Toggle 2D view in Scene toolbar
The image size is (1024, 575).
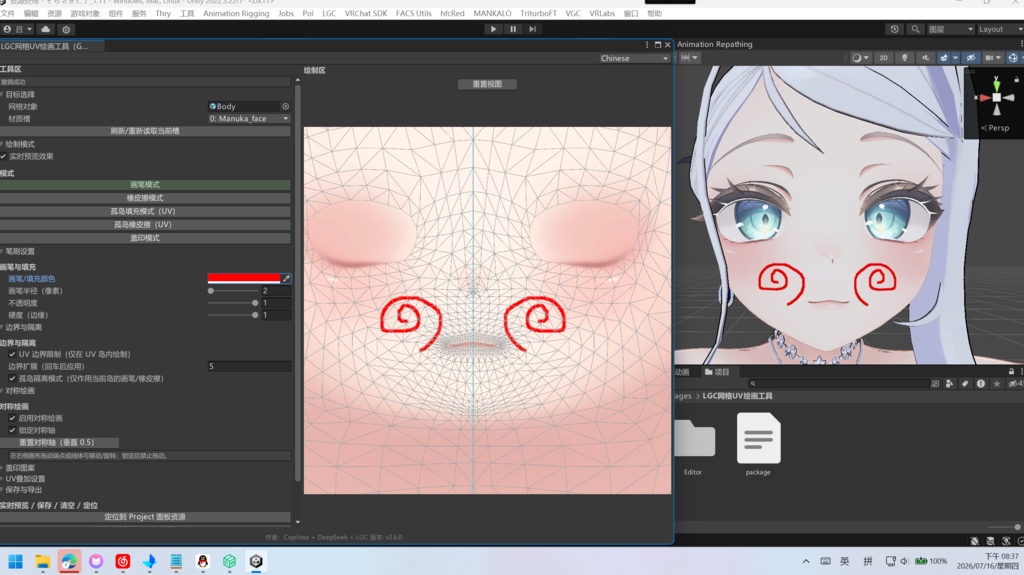884,58
